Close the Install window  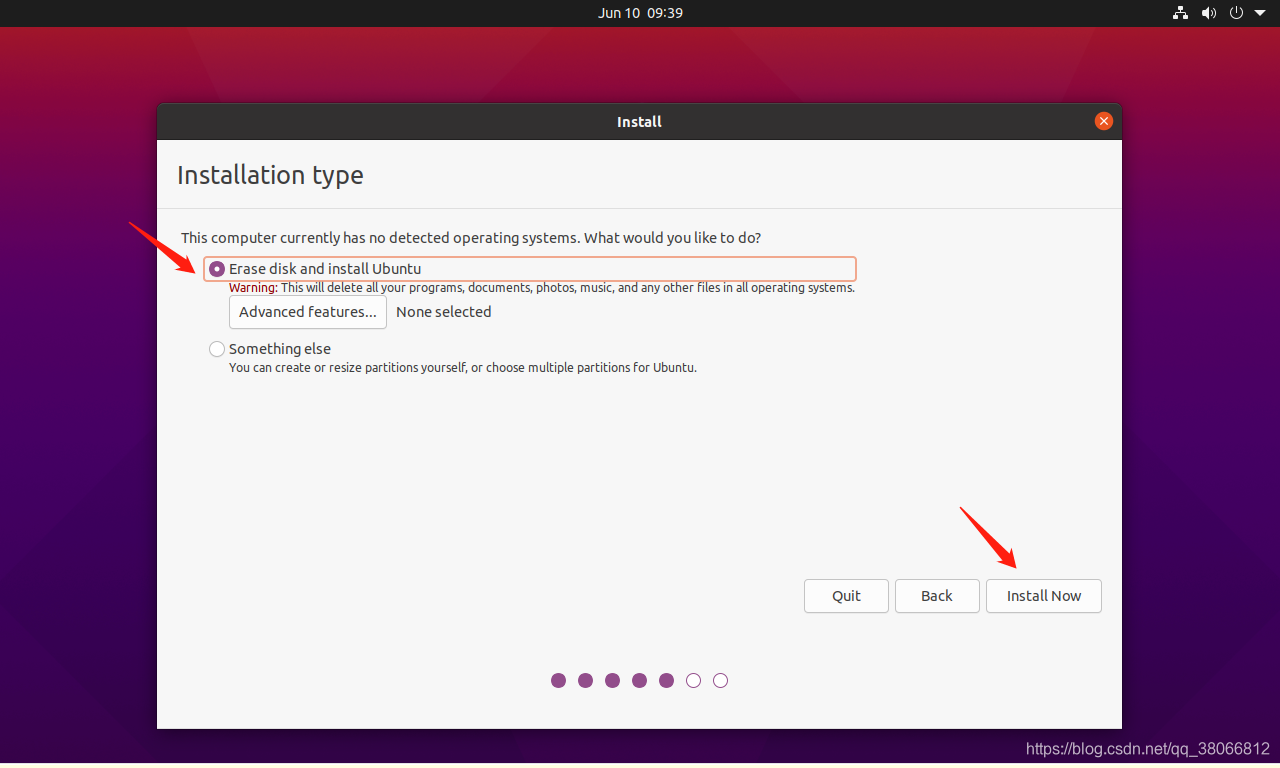click(x=1104, y=121)
